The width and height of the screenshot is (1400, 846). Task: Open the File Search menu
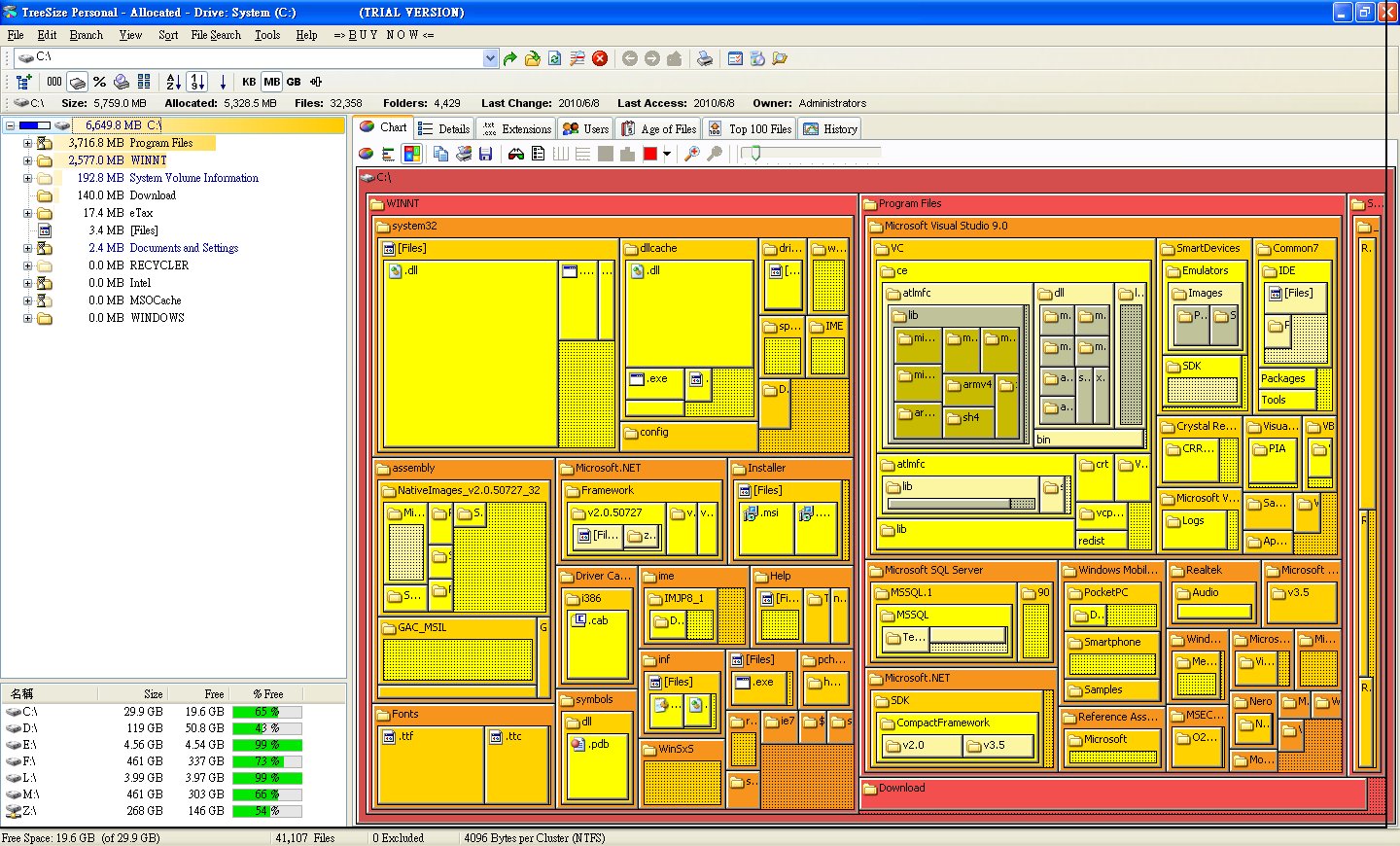[x=216, y=35]
